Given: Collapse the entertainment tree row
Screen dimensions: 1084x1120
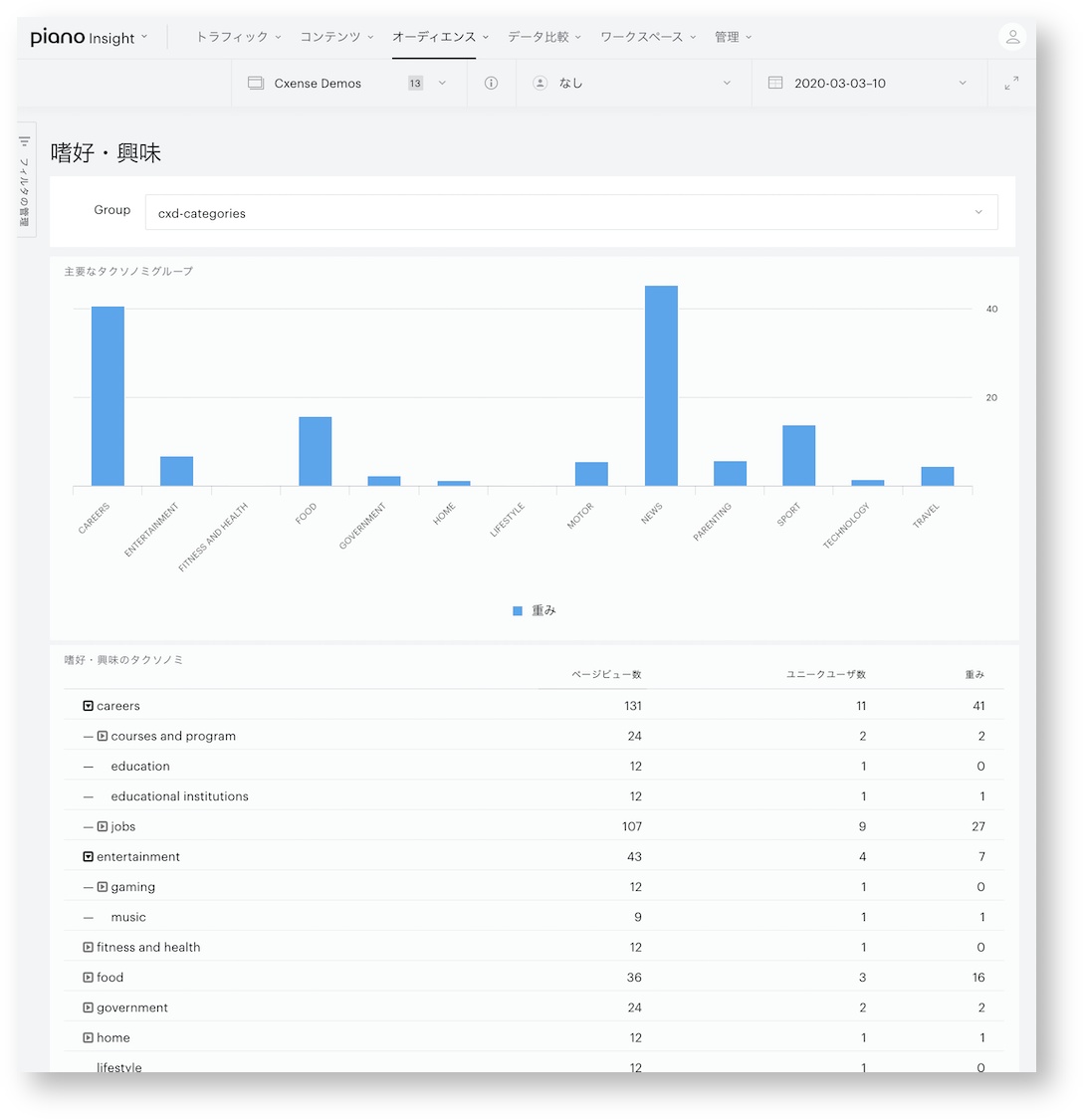Looking at the screenshot, I should click(89, 856).
